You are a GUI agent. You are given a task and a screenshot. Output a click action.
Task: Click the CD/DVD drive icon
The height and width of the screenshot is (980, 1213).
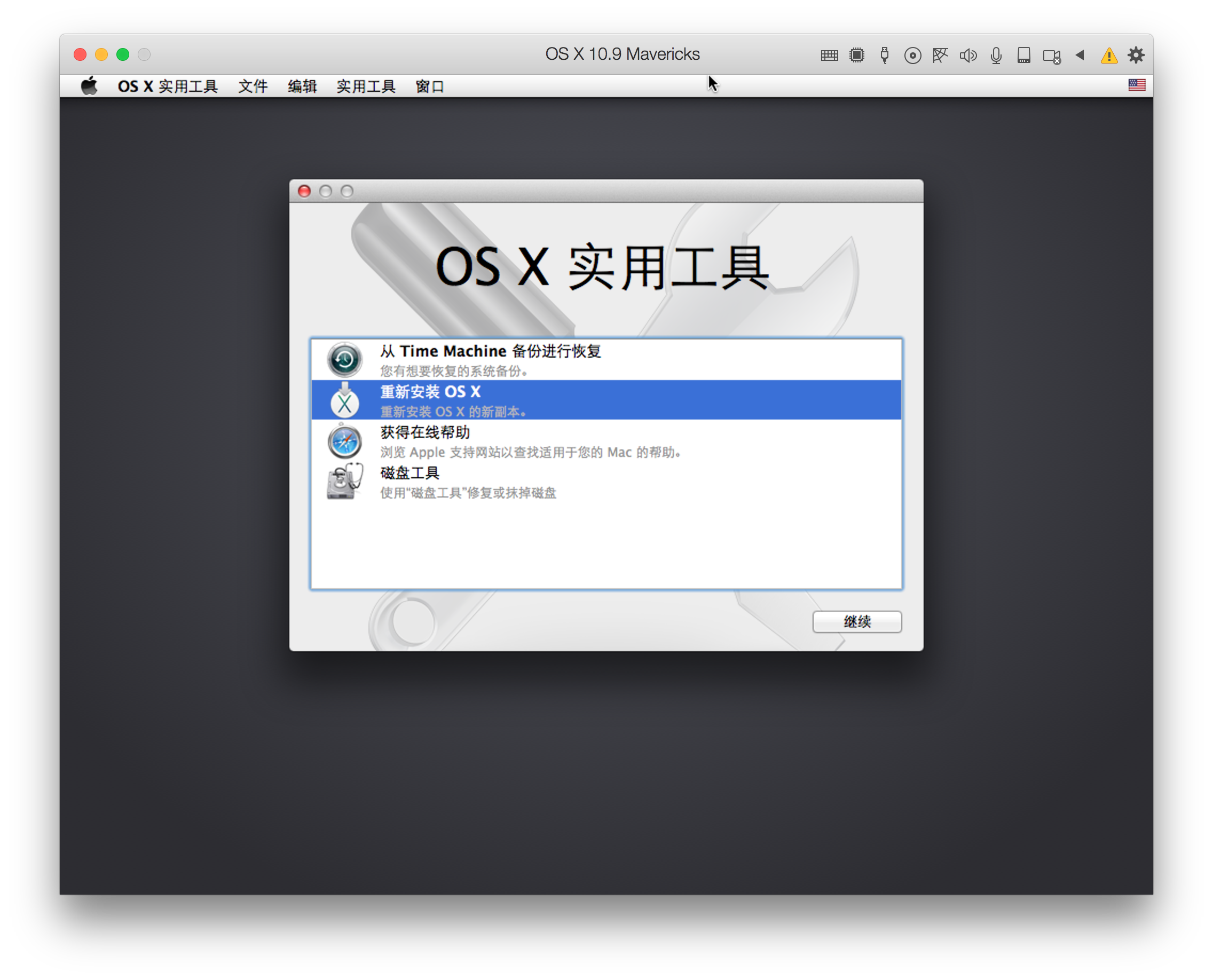tap(912, 55)
